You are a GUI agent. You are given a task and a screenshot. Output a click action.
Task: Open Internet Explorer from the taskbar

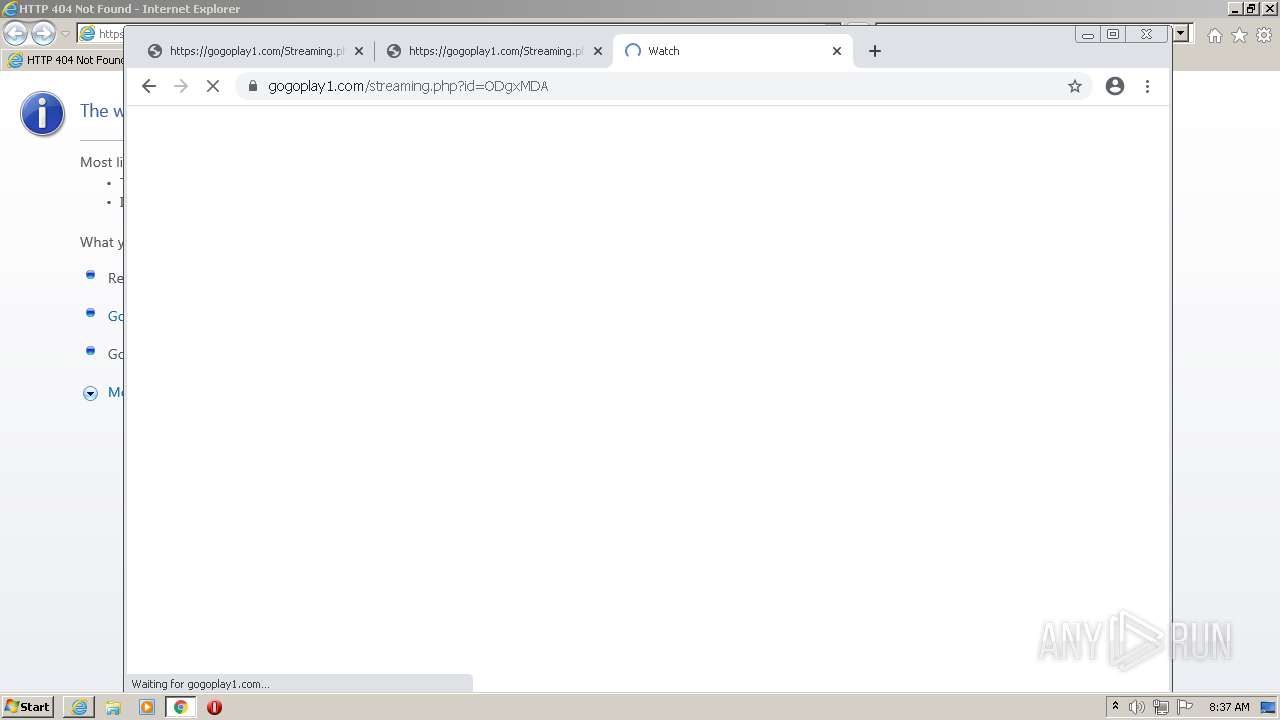click(x=79, y=707)
